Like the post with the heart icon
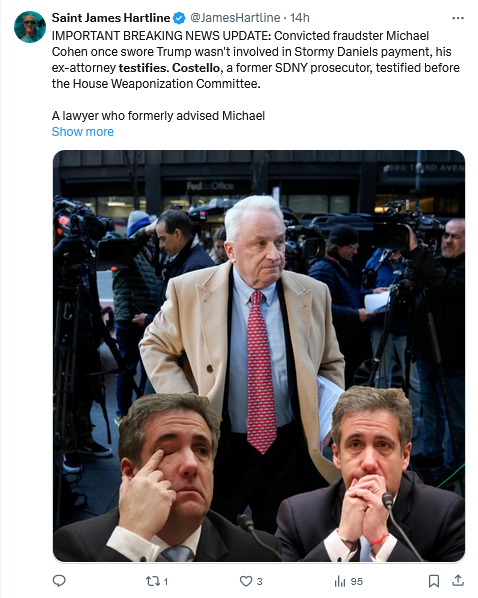 [246, 581]
